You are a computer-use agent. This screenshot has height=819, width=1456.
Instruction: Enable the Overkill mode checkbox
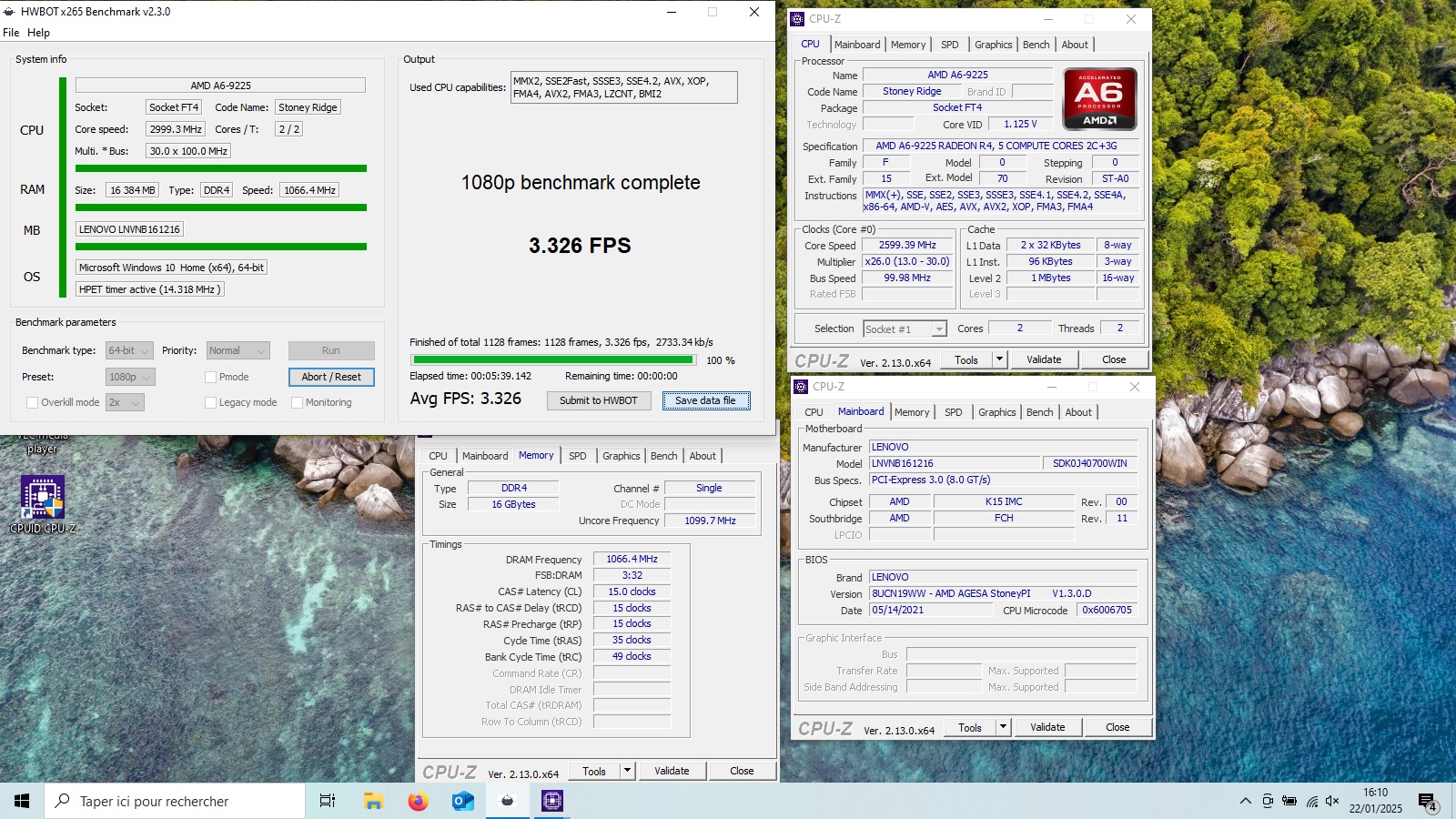pos(32,402)
